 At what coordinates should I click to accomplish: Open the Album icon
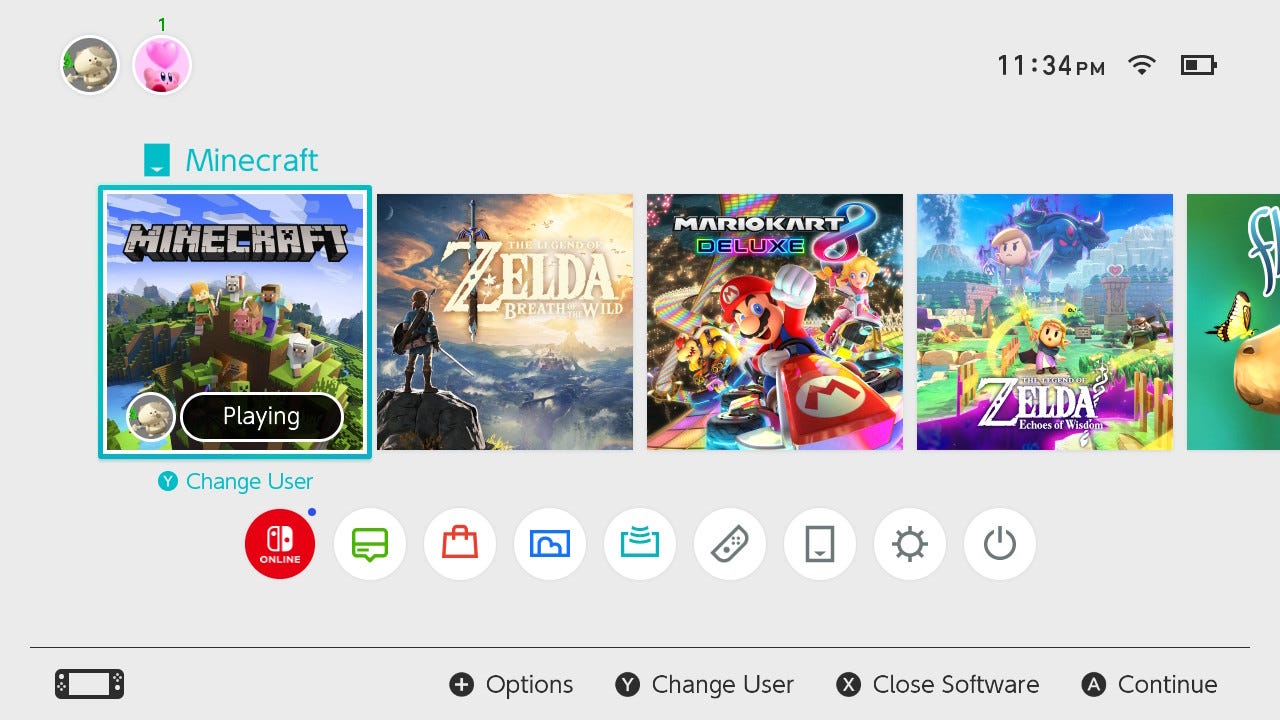click(550, 544)
